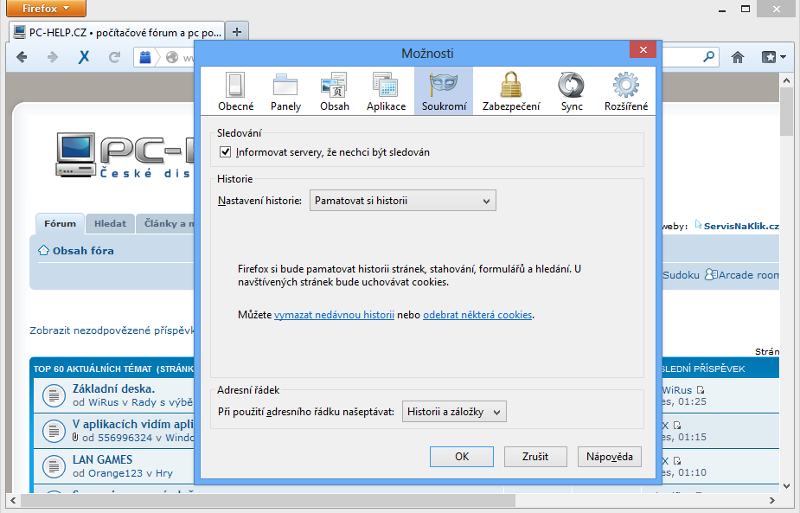
Task: Click the browser back arrow
Action: point(23,57)
